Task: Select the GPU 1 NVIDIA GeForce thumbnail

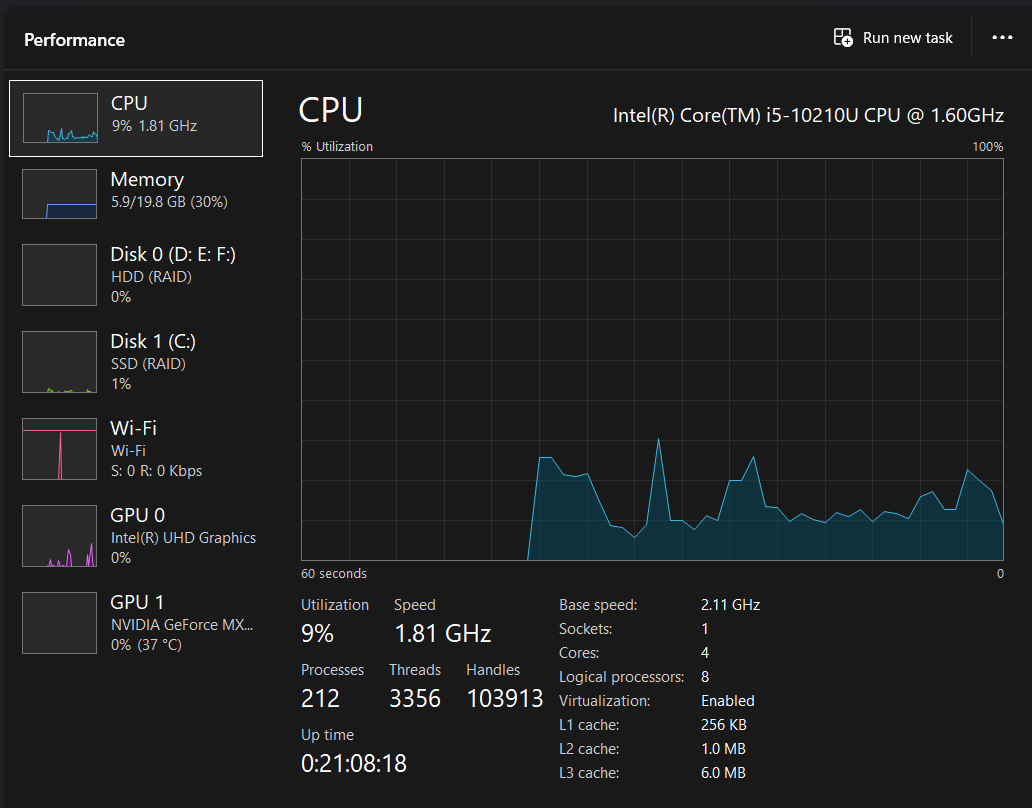Action: (x=60, y=623)
